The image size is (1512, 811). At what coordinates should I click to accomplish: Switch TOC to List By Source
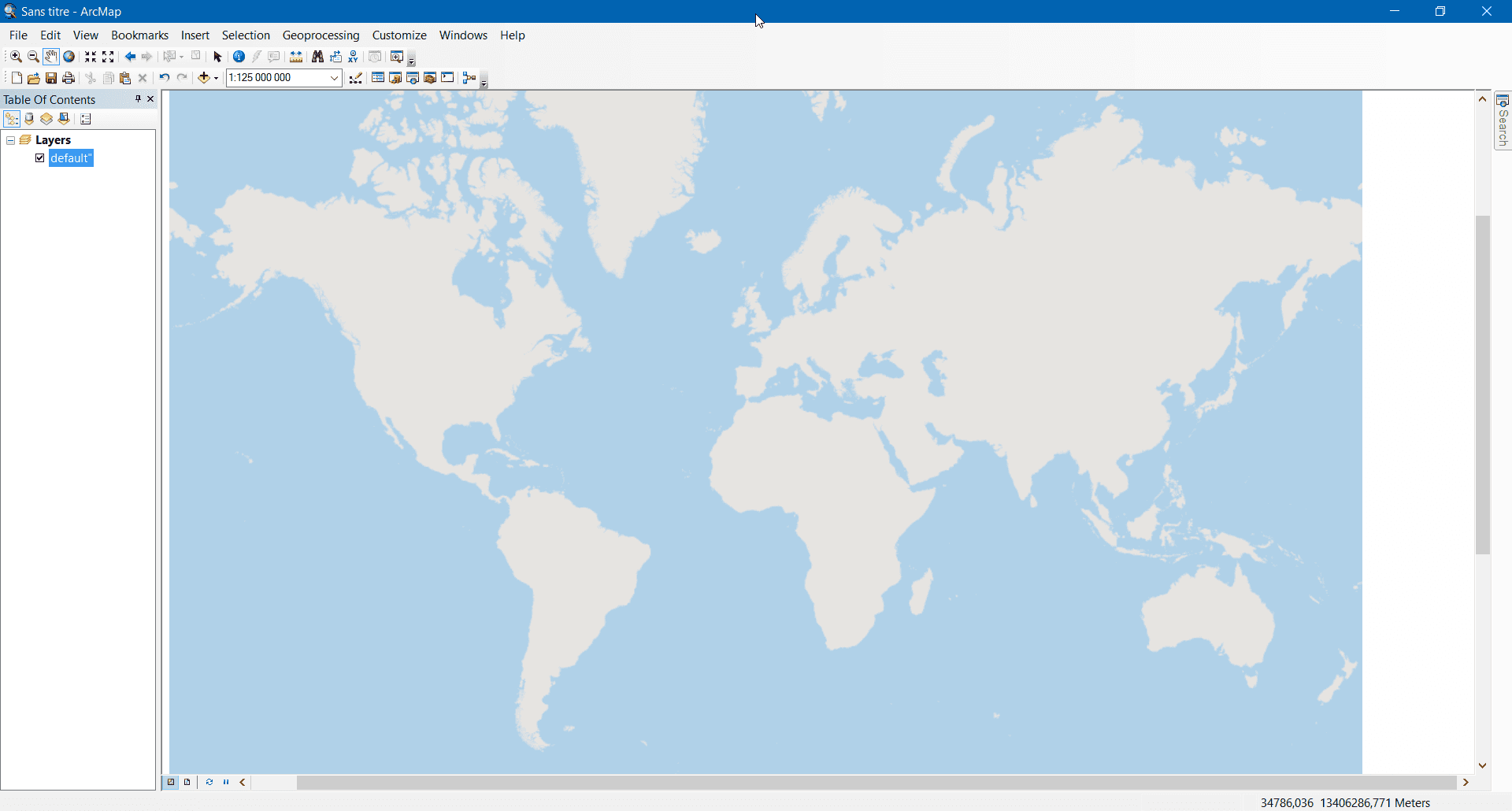click(x=29, y=119)
